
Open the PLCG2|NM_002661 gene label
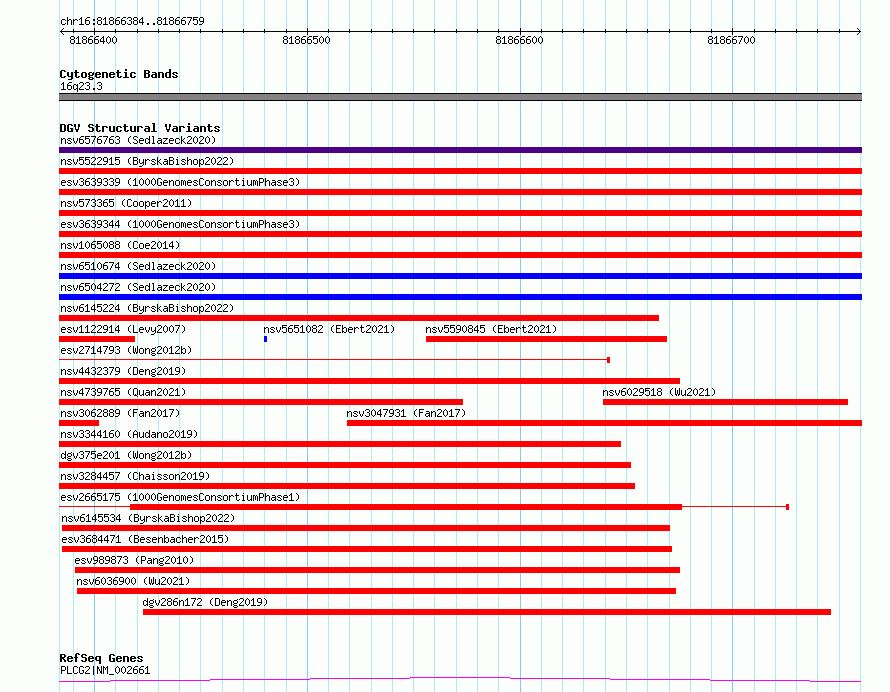105,670
